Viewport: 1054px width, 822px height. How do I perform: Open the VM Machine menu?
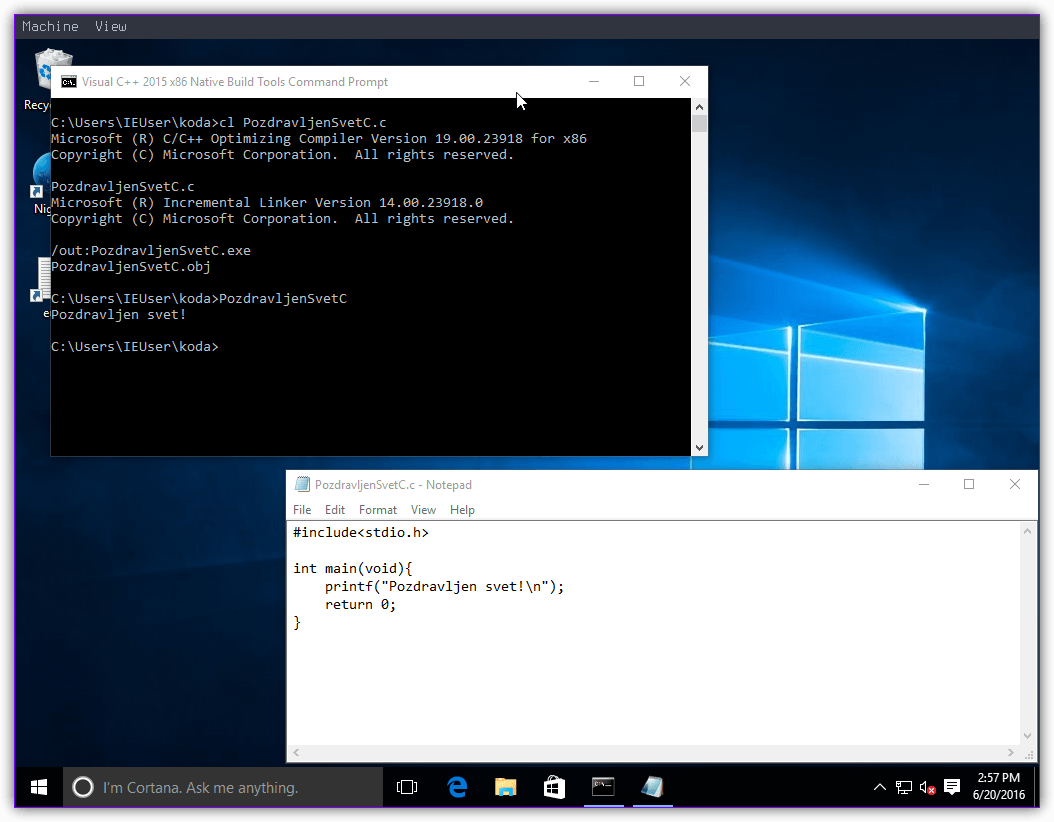50,26
